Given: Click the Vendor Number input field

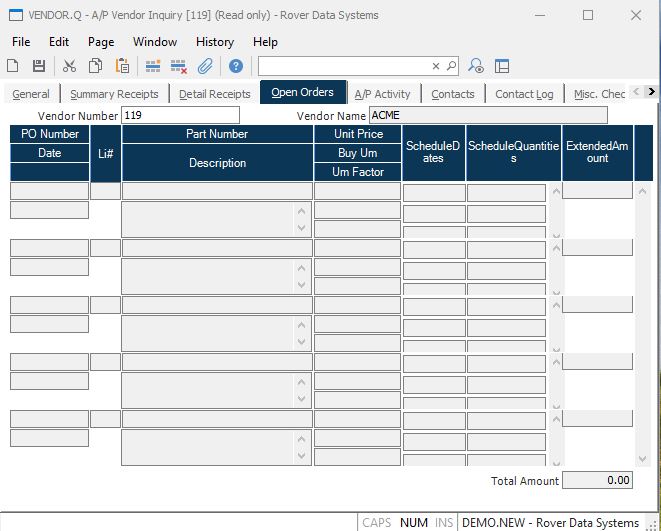Looking at the screenshot, I should pos(180,115).
